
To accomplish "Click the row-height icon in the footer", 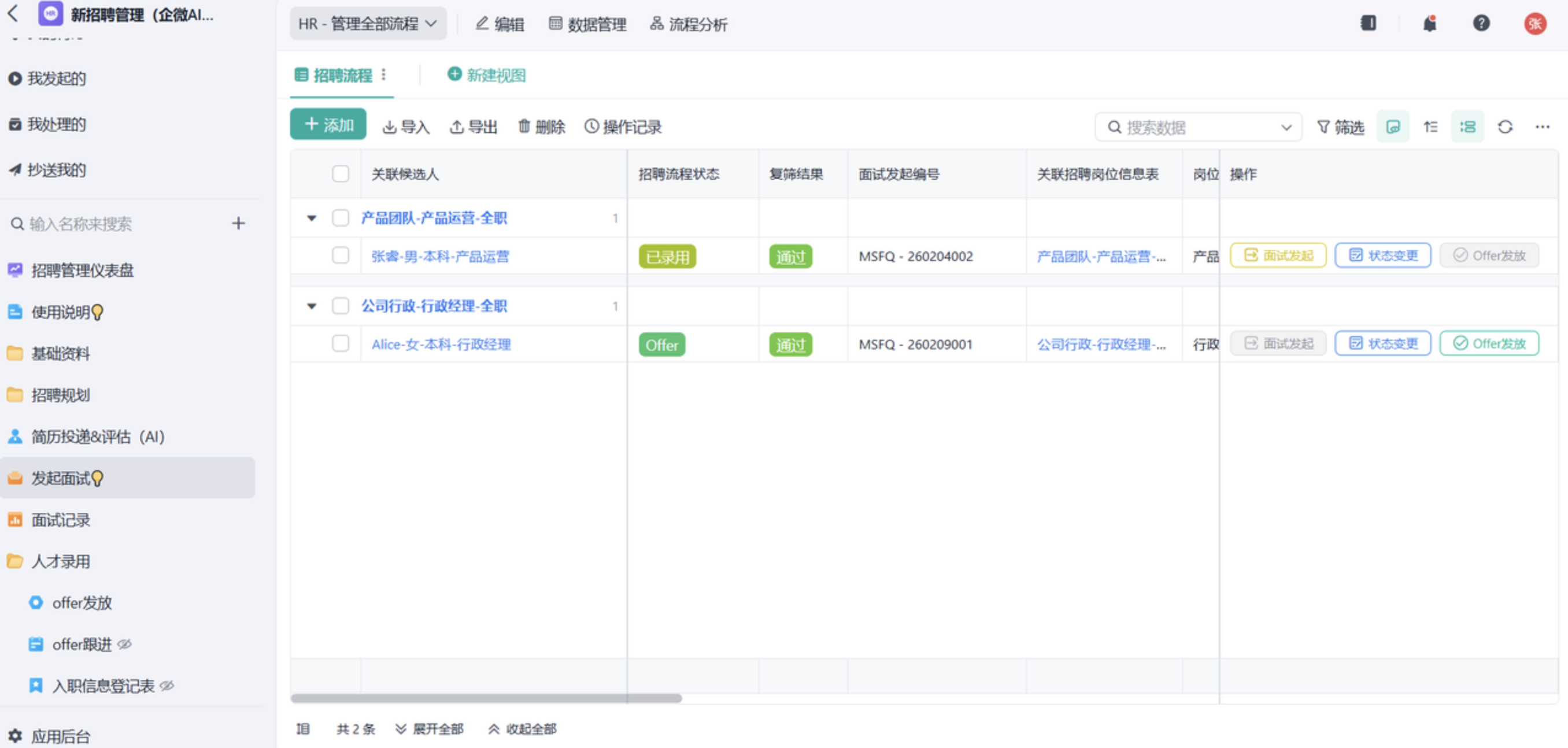I will (302, 729).
